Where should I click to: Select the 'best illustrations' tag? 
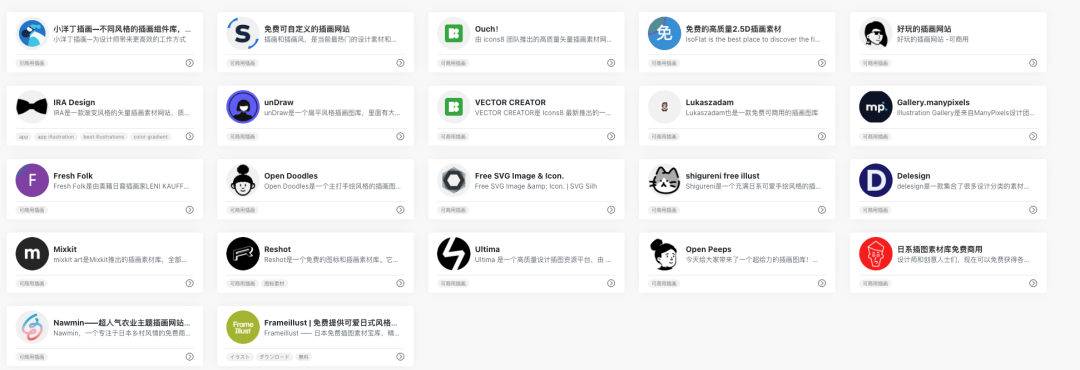(103, 136)
